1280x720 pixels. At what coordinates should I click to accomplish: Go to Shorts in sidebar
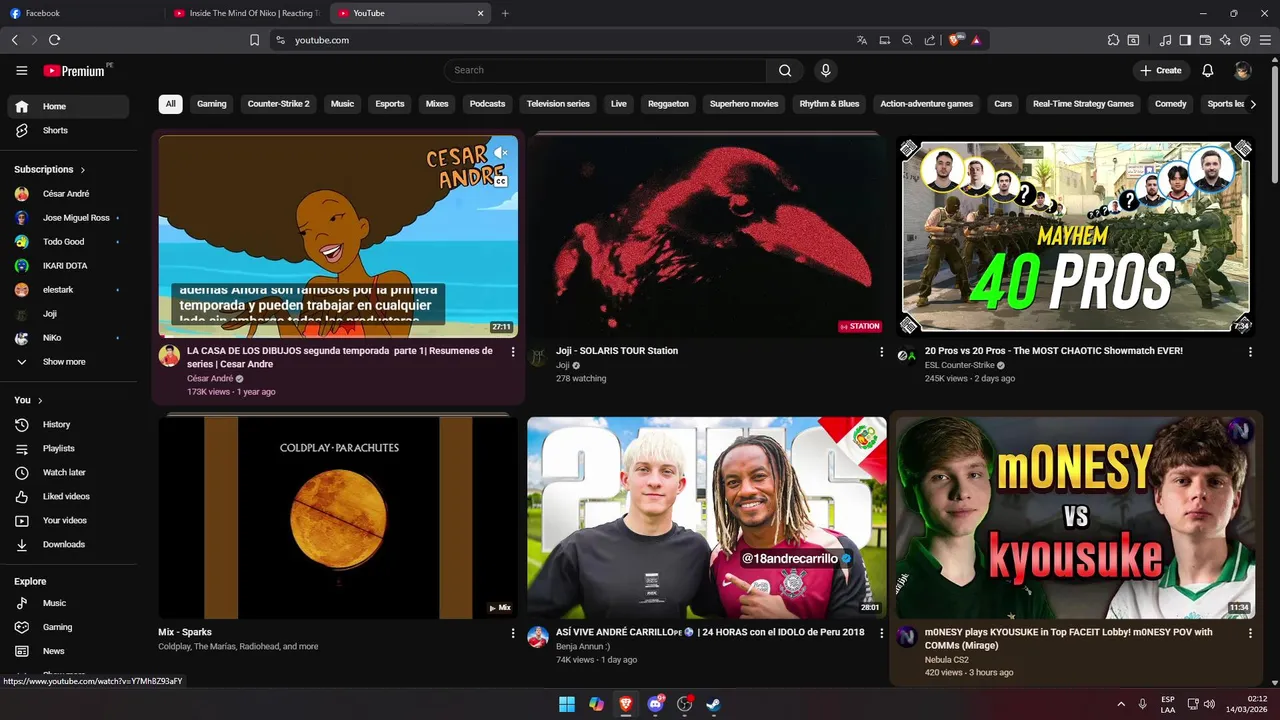pos(69,130)
